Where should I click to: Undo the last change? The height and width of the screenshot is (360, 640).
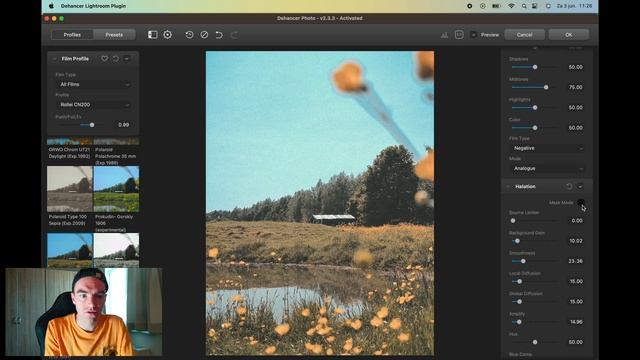coord(219,35)
